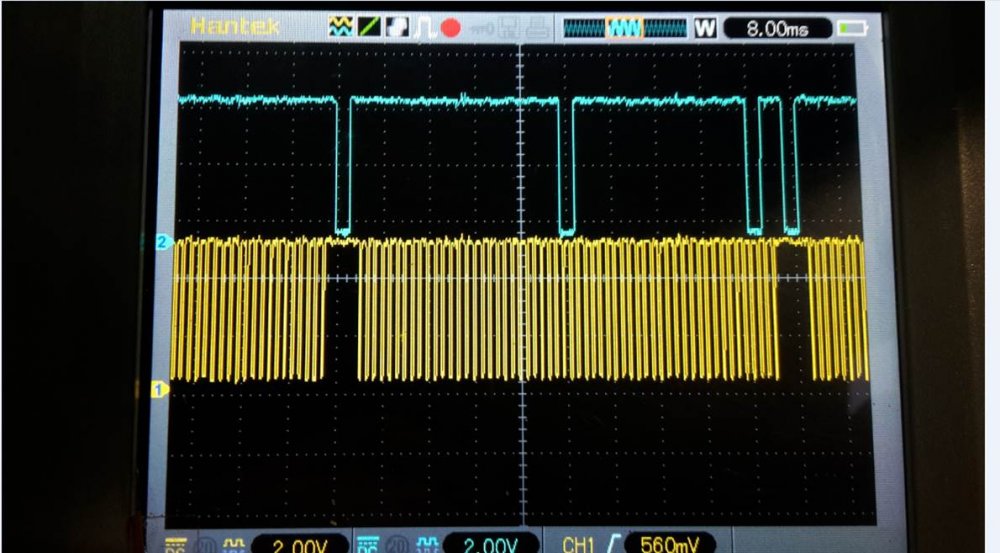Check the battery level indicator
Image resolution: width=1000 pixels, height=553 pixels.
click(852, 28)
